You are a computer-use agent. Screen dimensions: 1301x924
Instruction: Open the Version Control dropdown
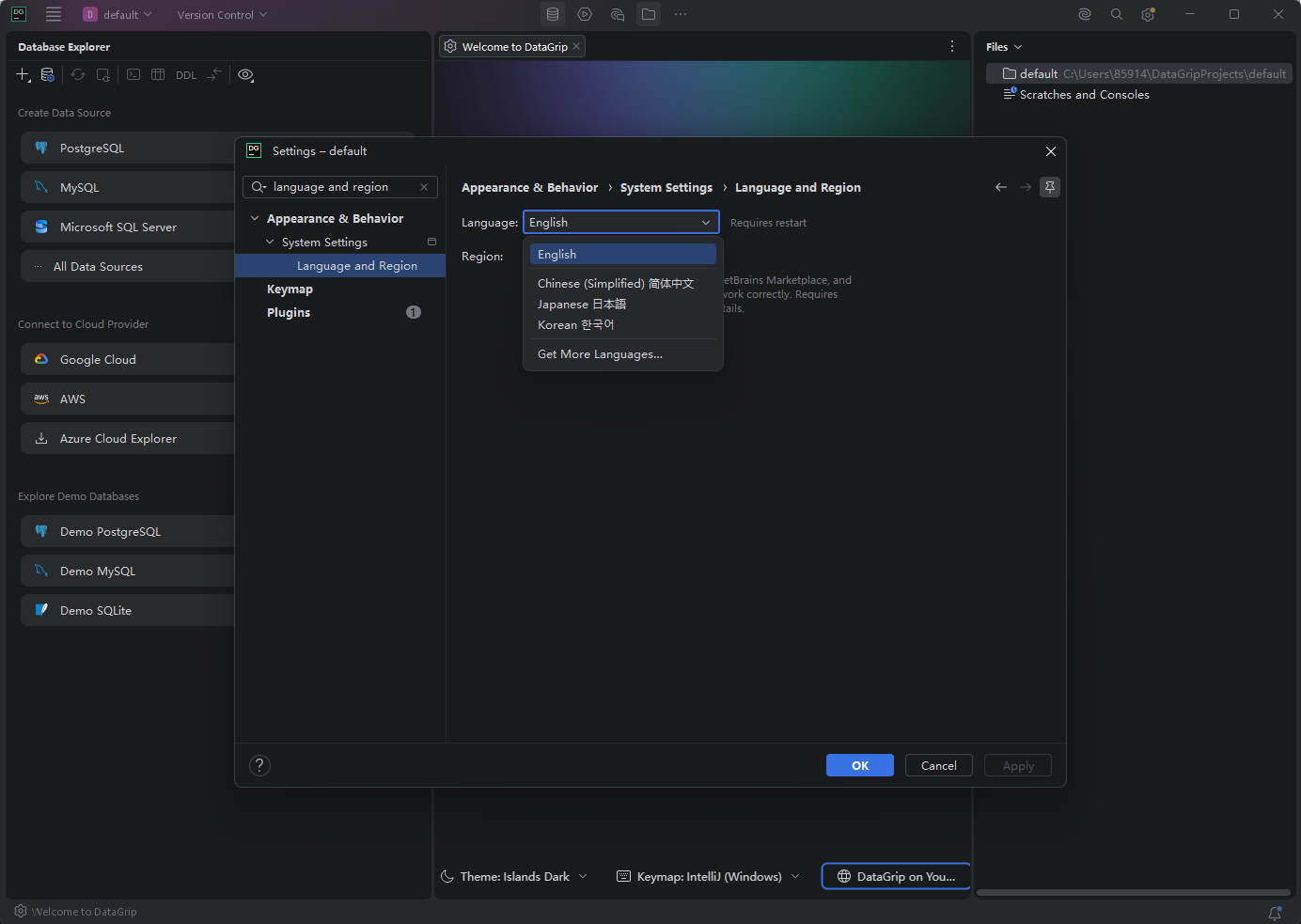point(222,14)
